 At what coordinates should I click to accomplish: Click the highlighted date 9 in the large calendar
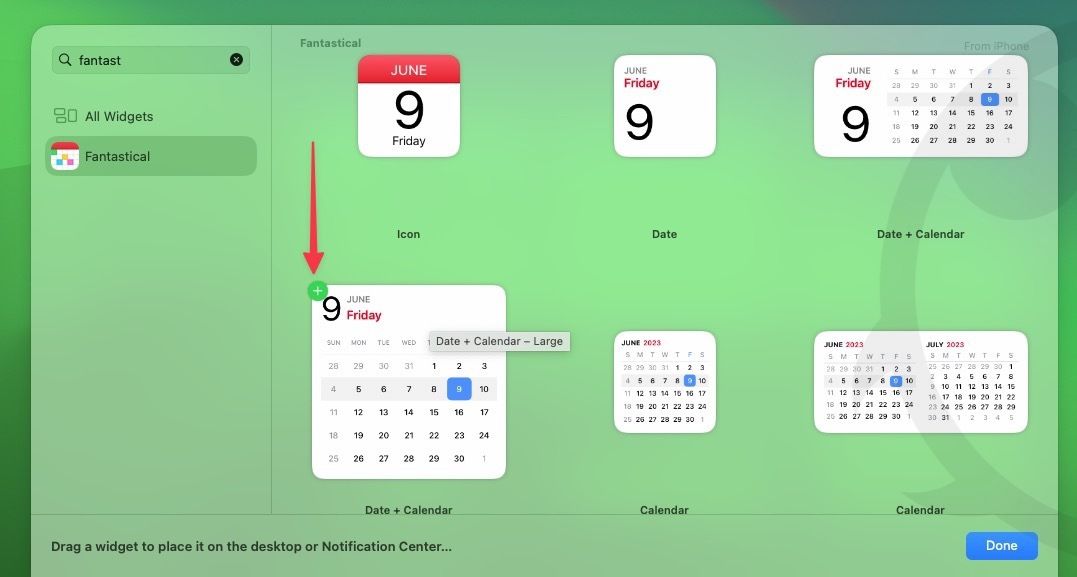click(x=459, y=388)
